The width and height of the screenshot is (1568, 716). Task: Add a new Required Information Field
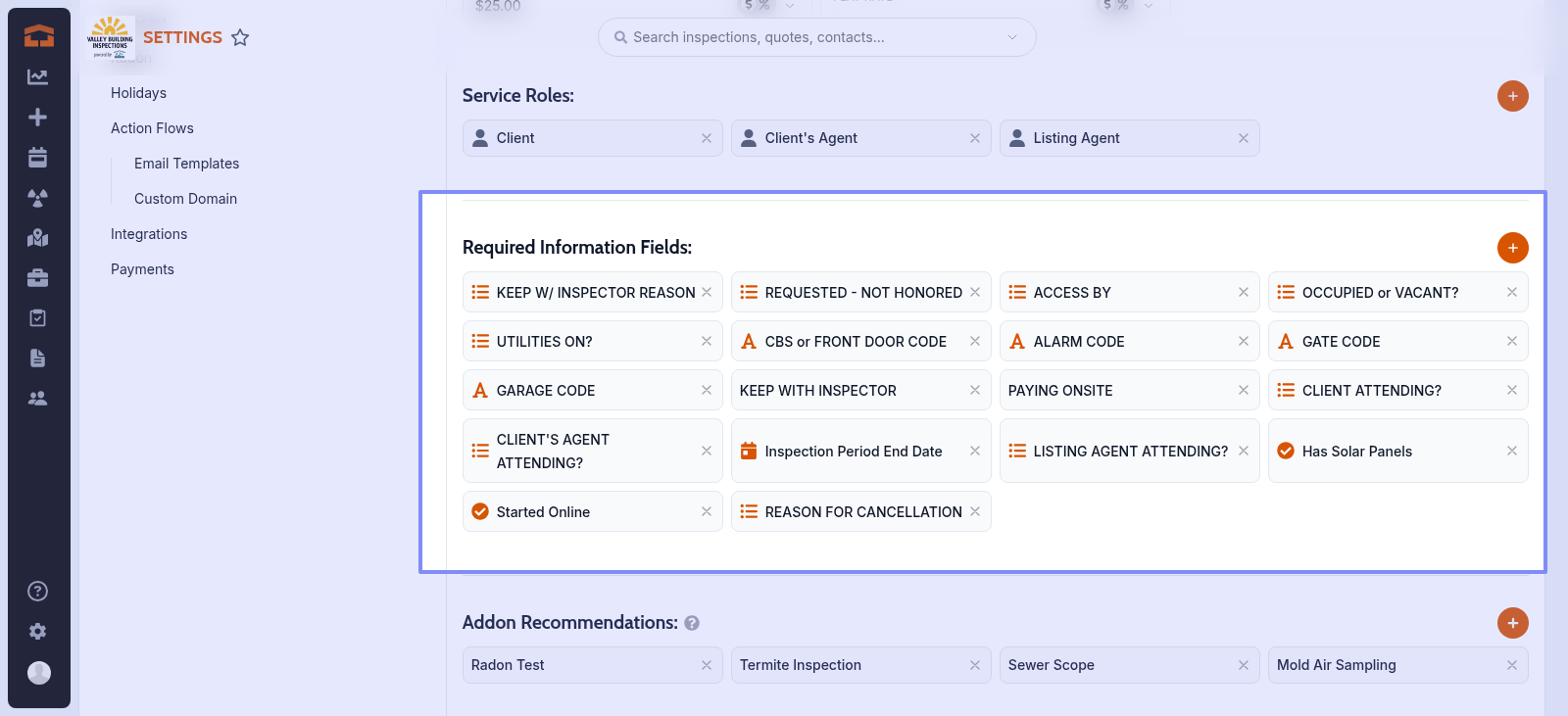[1512, 248]
